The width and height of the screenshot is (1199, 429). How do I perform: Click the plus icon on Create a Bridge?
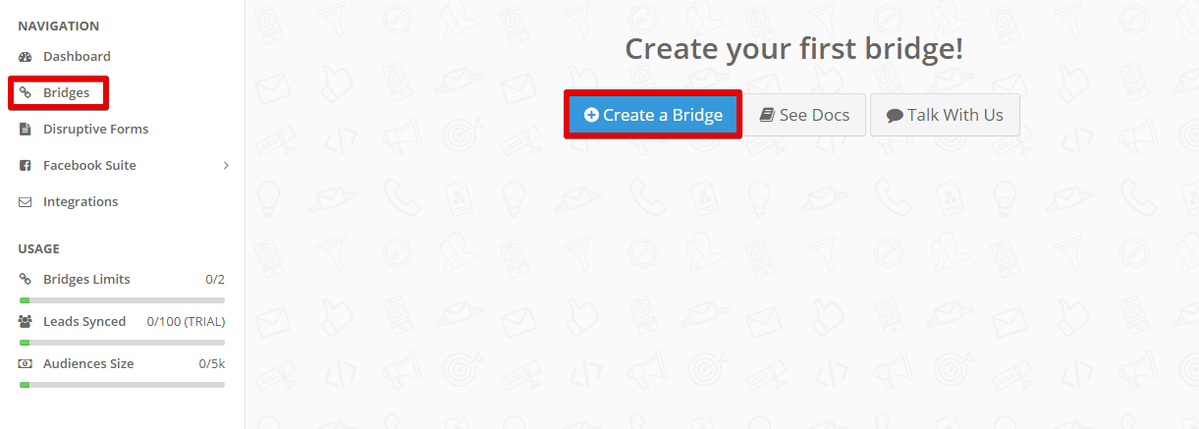tap(591, 115)
